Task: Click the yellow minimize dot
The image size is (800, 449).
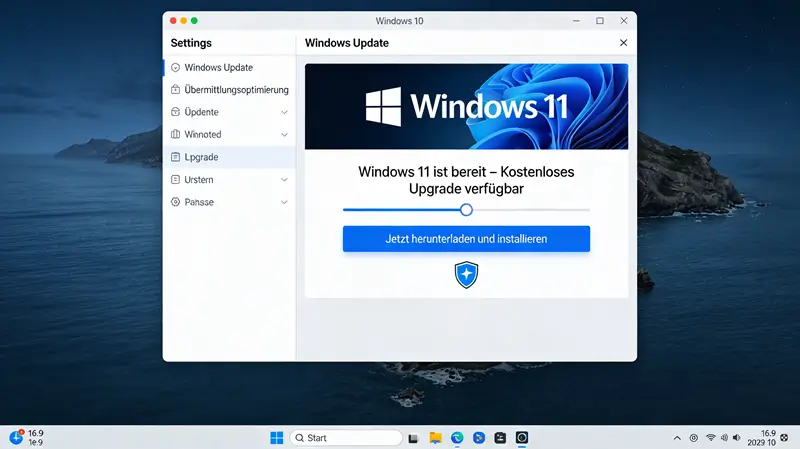Action: (184, 20)
